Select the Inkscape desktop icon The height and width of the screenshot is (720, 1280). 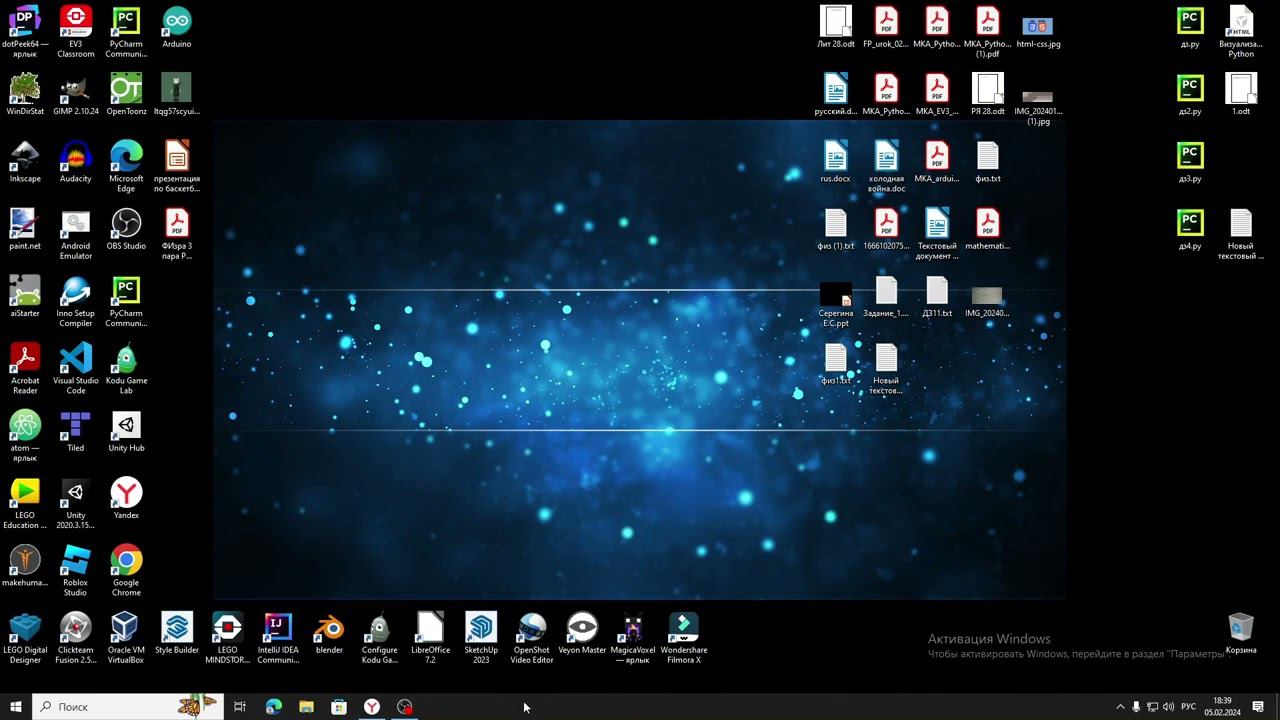[25, 161]
